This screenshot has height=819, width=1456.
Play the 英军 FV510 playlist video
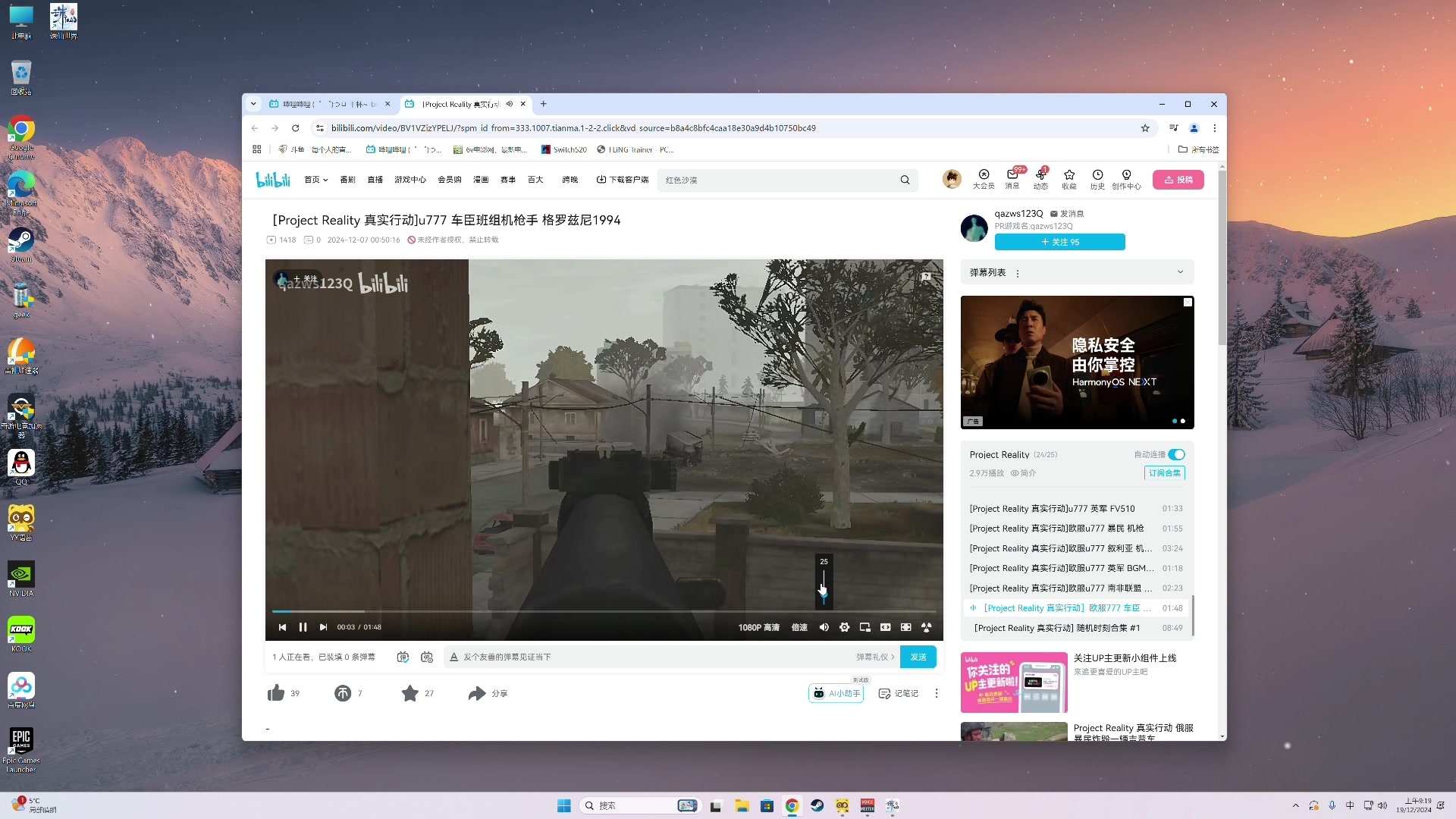(1075, 509)
